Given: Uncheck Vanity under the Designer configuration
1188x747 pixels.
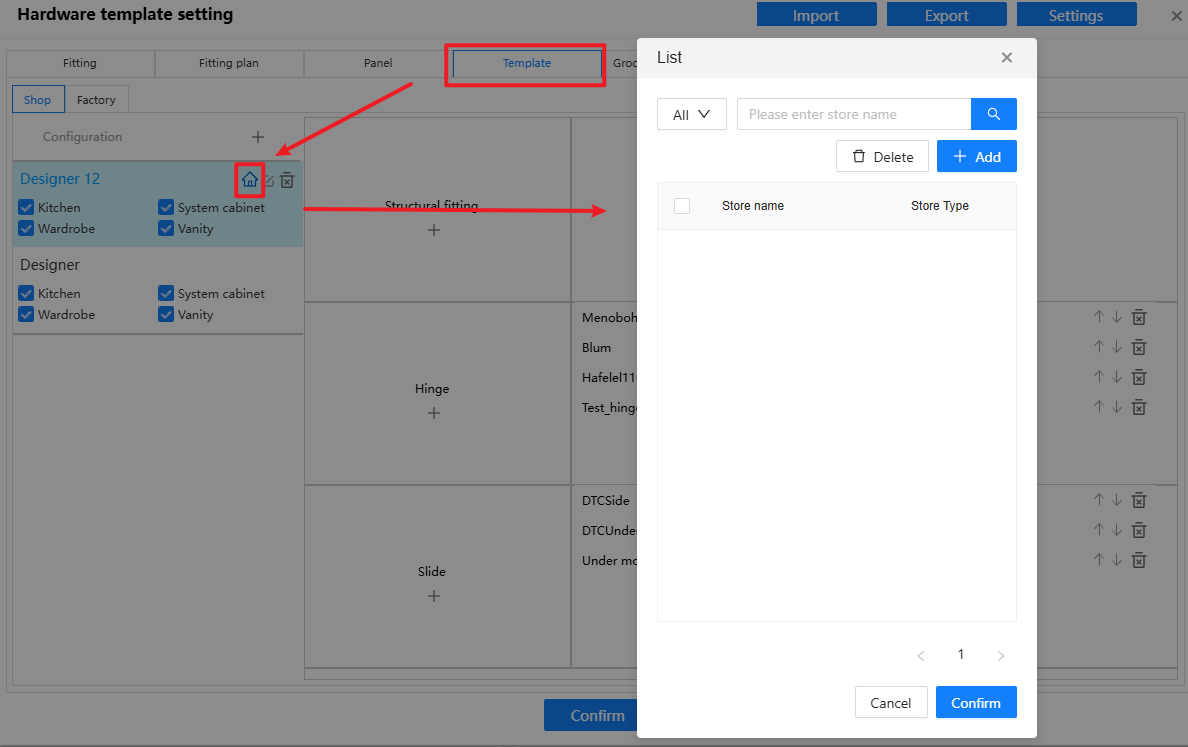Looking at the screenshot, I should [x=166, y=315].
